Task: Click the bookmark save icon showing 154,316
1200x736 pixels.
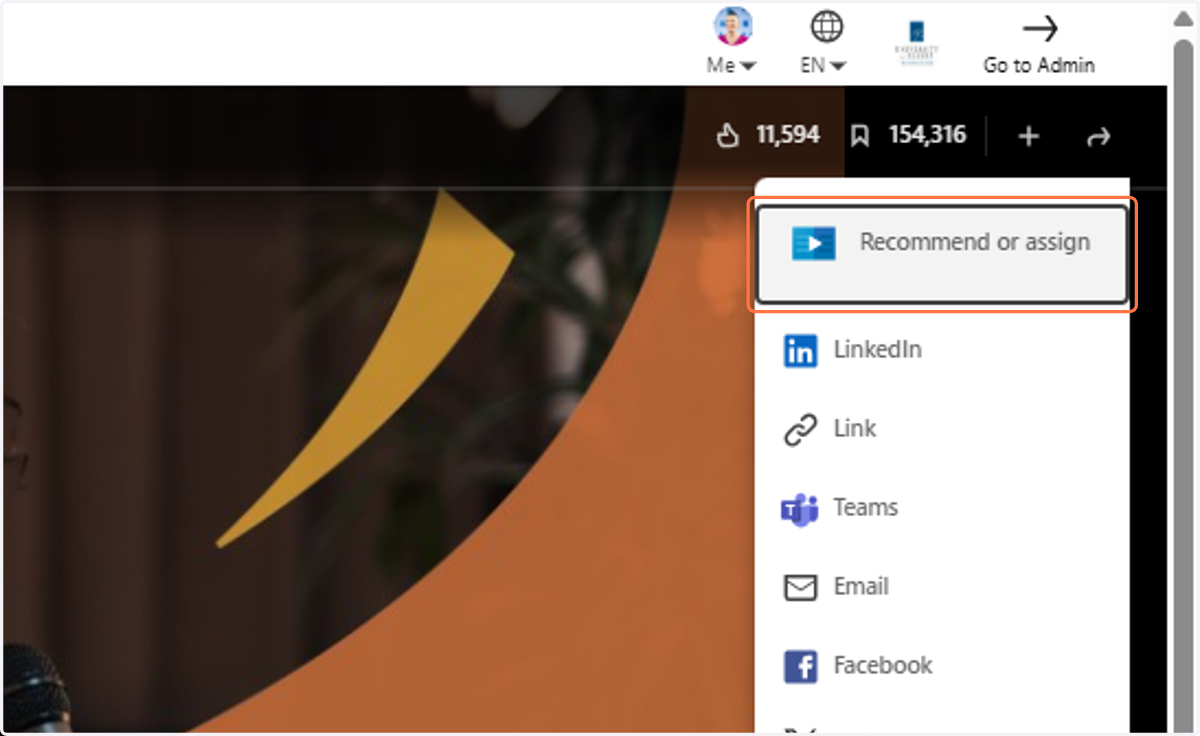Action: click(x=859, y=135)
